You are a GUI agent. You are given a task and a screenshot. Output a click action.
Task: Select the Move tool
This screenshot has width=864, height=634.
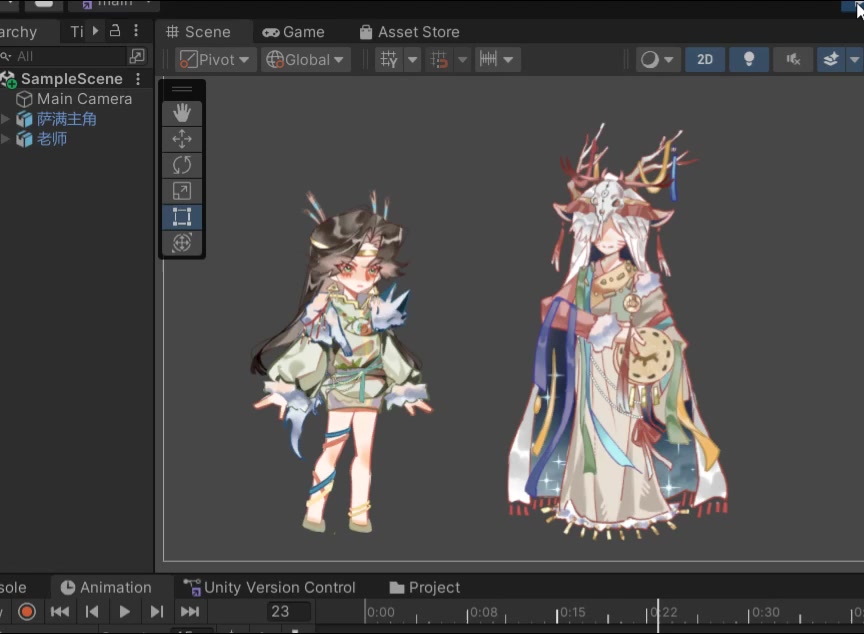pos(182,140)
